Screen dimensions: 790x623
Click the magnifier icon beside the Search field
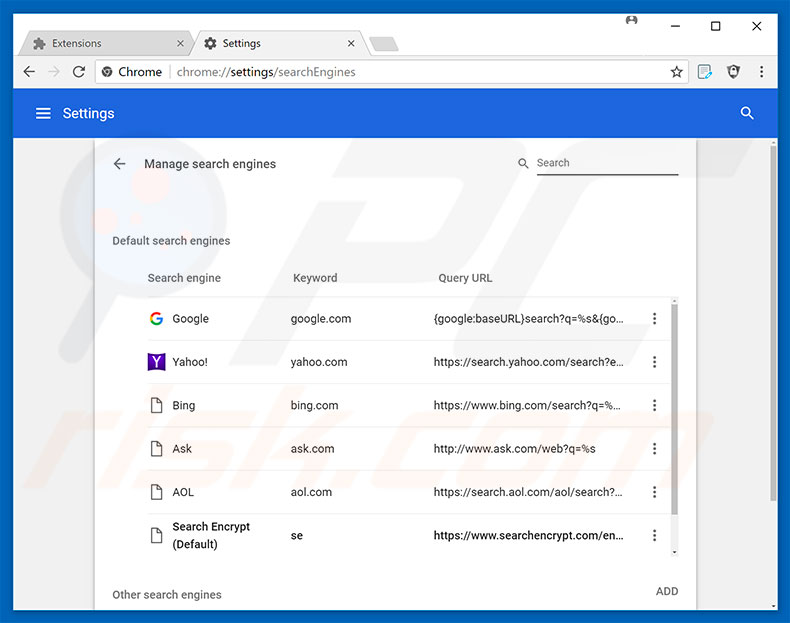(523, 163)
